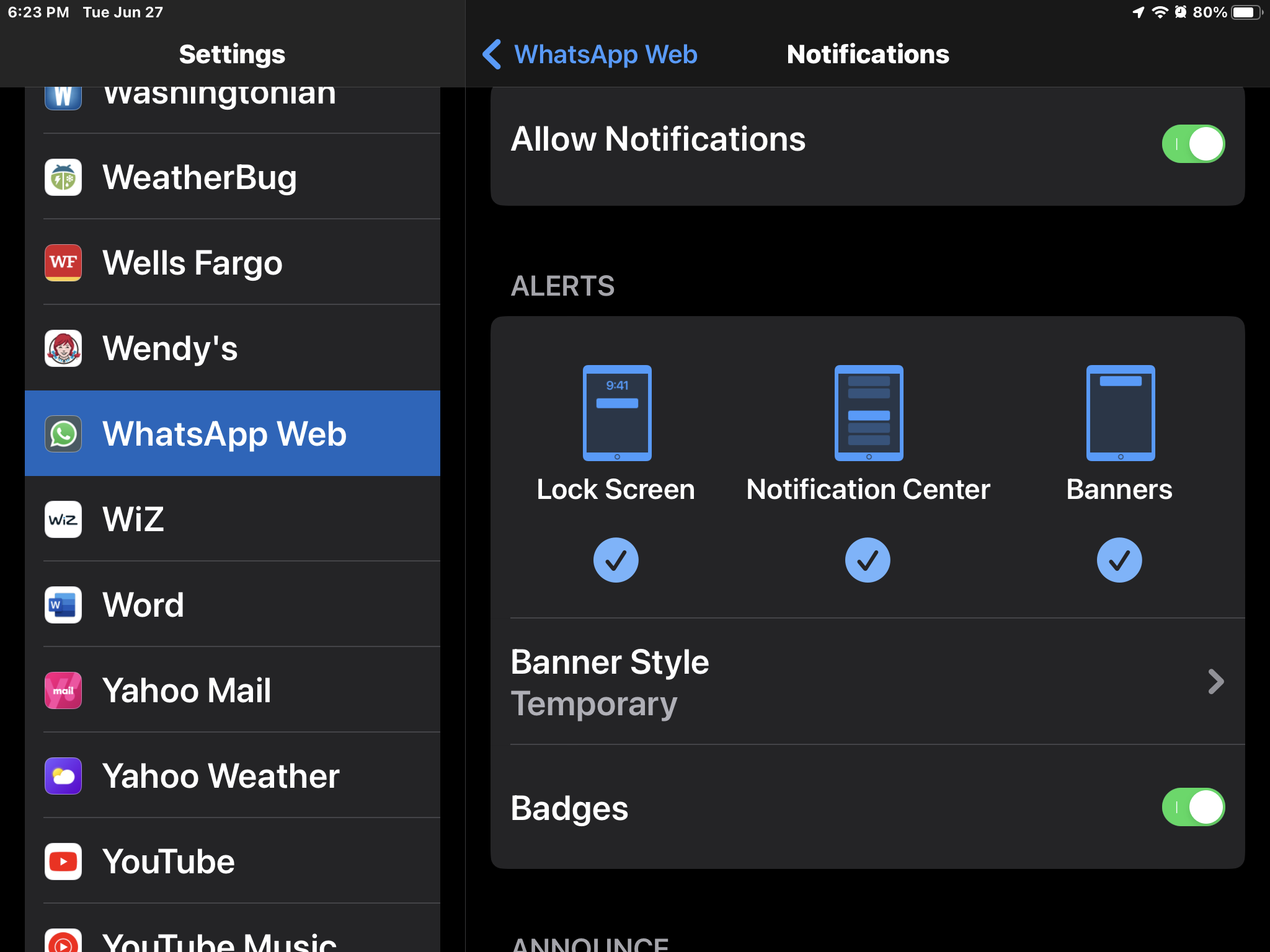Image resolution: width=1270 pixels, height=952 pixels.
Task: Tap the battery indicator in status bar
Action: (1246, 12)
